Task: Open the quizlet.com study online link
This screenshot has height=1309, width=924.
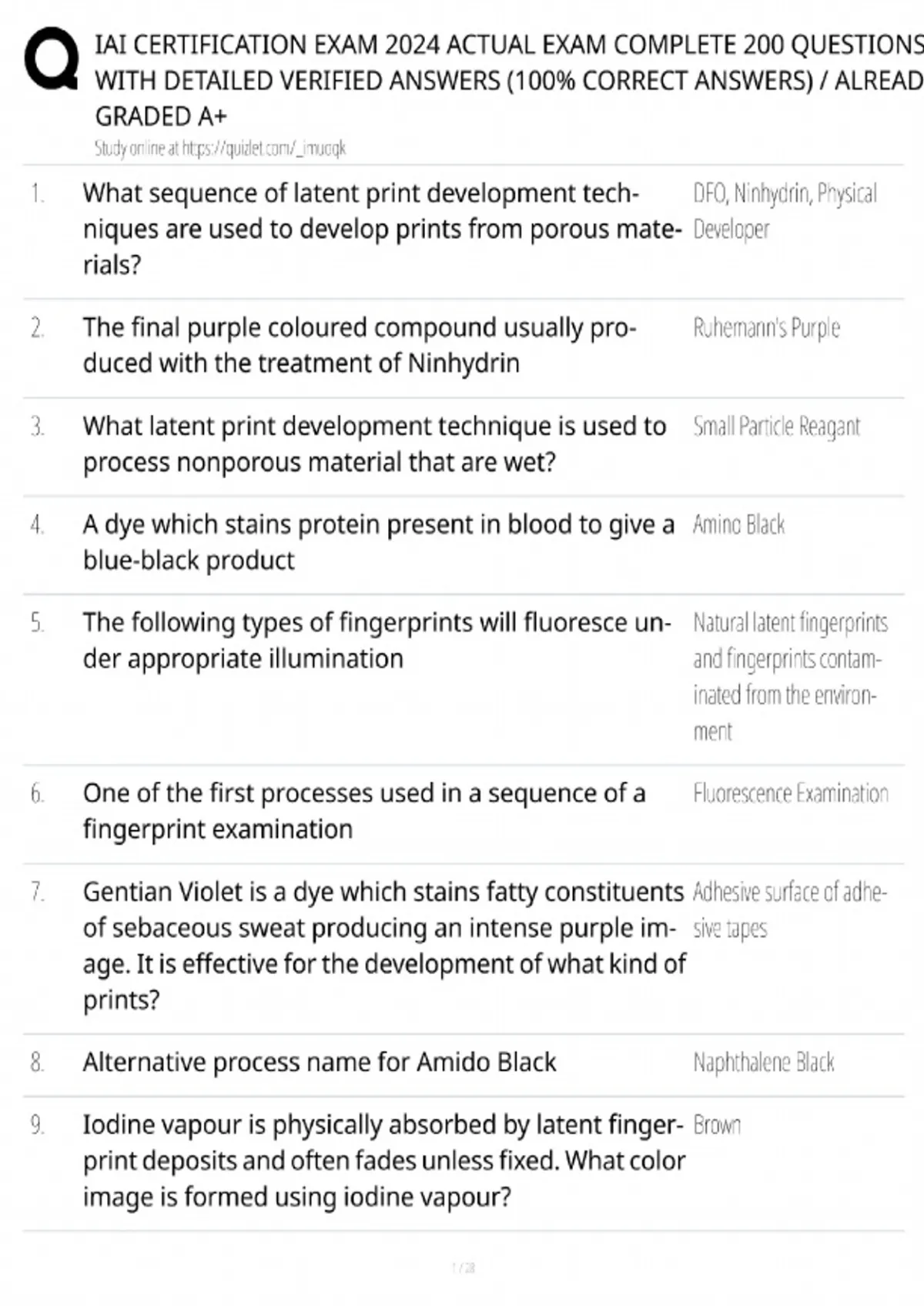Action: pos(220,149)
